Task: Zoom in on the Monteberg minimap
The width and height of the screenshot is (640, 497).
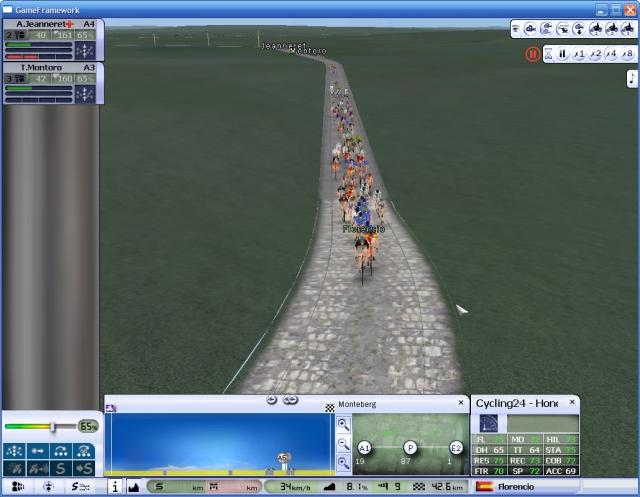Action: point(343,424)
